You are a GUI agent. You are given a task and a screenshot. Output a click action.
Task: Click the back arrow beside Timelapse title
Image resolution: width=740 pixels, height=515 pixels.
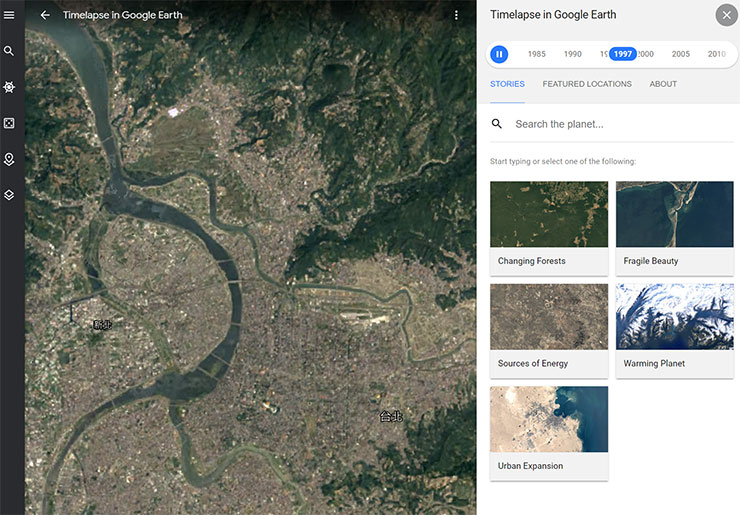click(x=45, y=15)
